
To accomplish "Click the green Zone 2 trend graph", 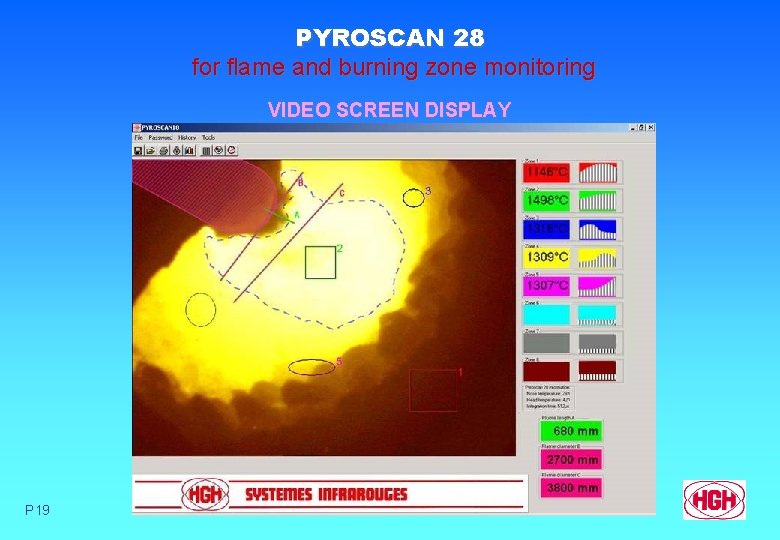I will pos(597,201).
